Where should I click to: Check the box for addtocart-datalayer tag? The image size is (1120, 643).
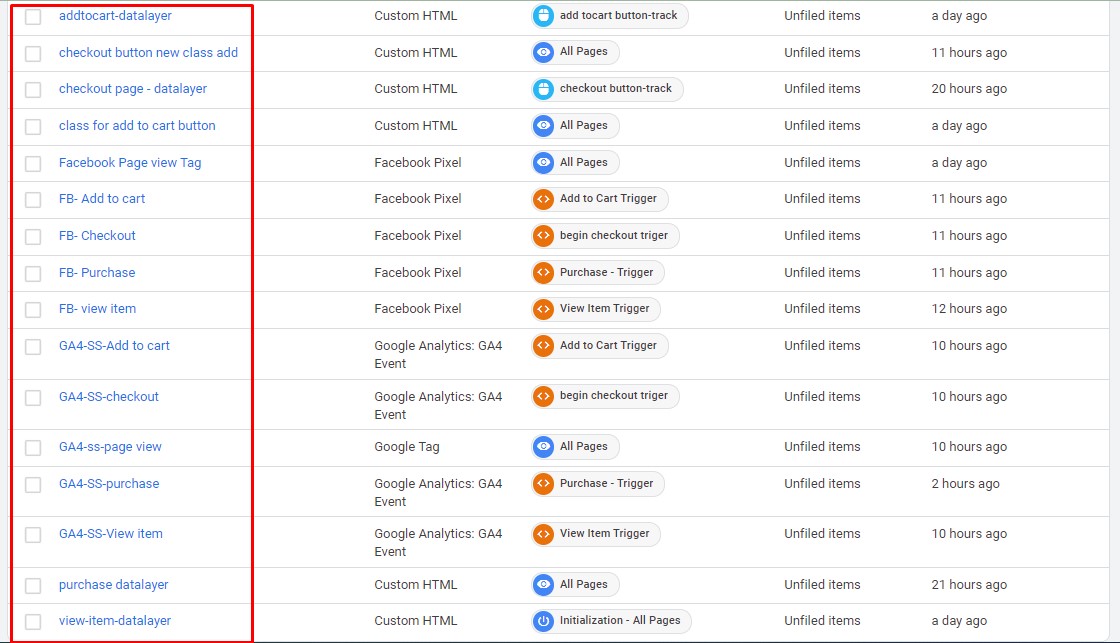tap(33, 17)
